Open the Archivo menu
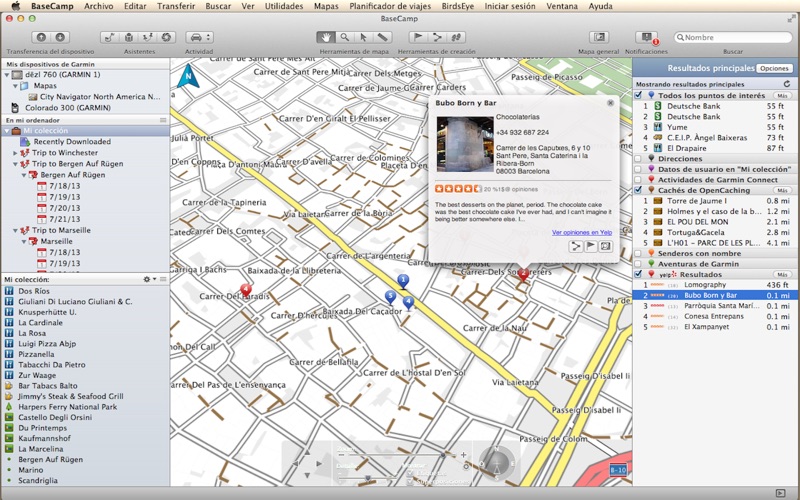The width and height of the screenshot is (800, 500). (x=98, y=6)
